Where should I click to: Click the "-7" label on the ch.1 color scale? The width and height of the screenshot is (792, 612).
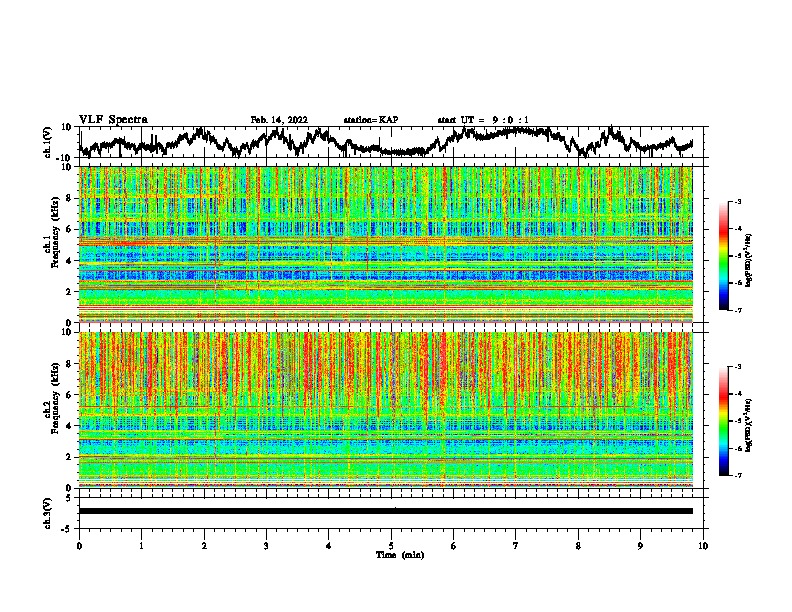737,310
